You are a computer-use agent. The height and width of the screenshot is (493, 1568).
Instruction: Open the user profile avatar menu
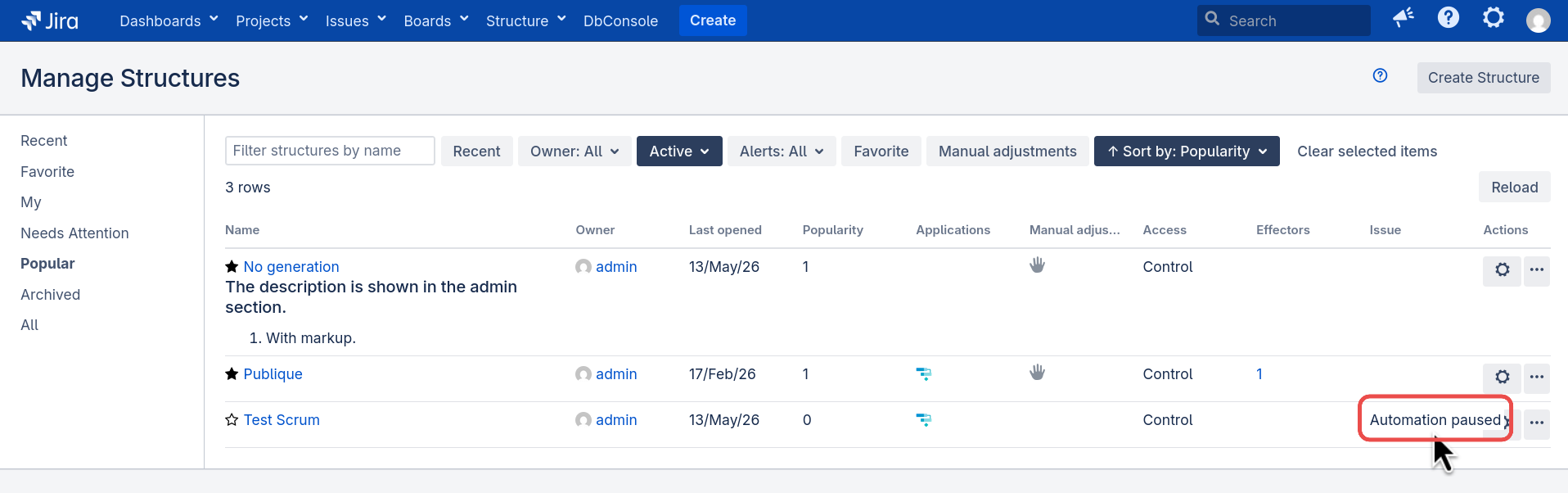click(x=1539, y=20)
